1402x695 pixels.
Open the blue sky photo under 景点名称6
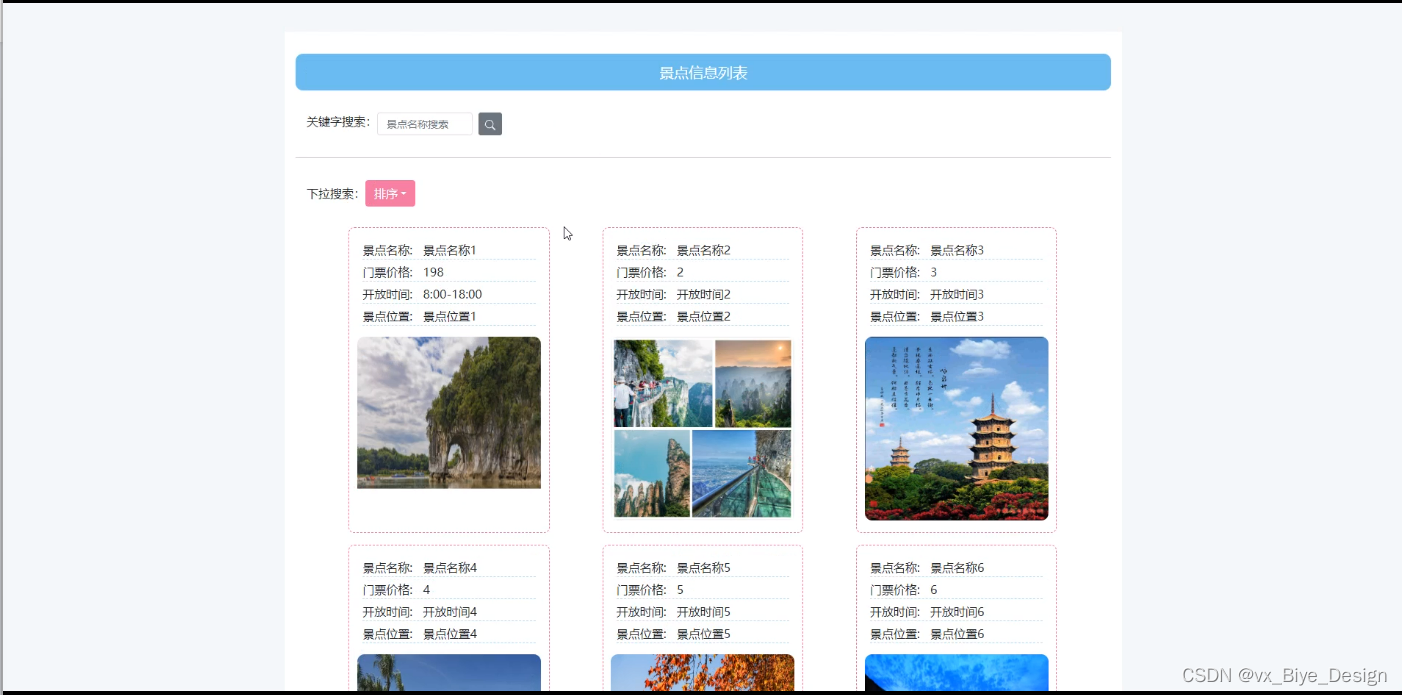pos(957,673)
